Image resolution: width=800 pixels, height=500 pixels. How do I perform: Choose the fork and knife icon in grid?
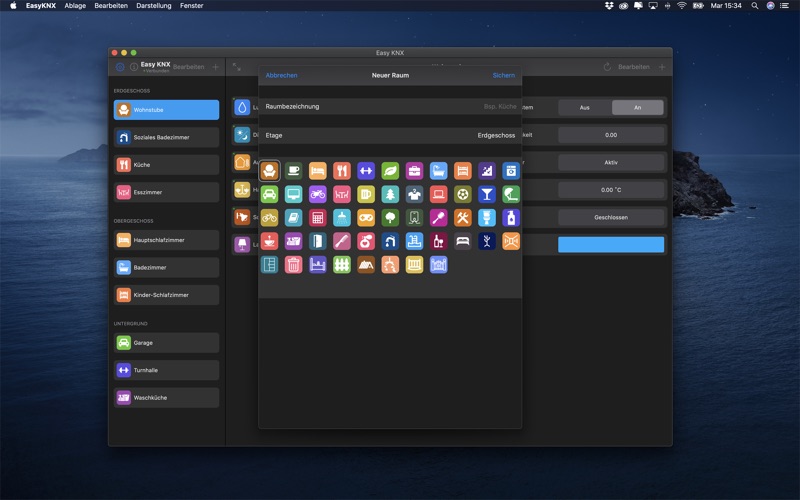(342, 171)
